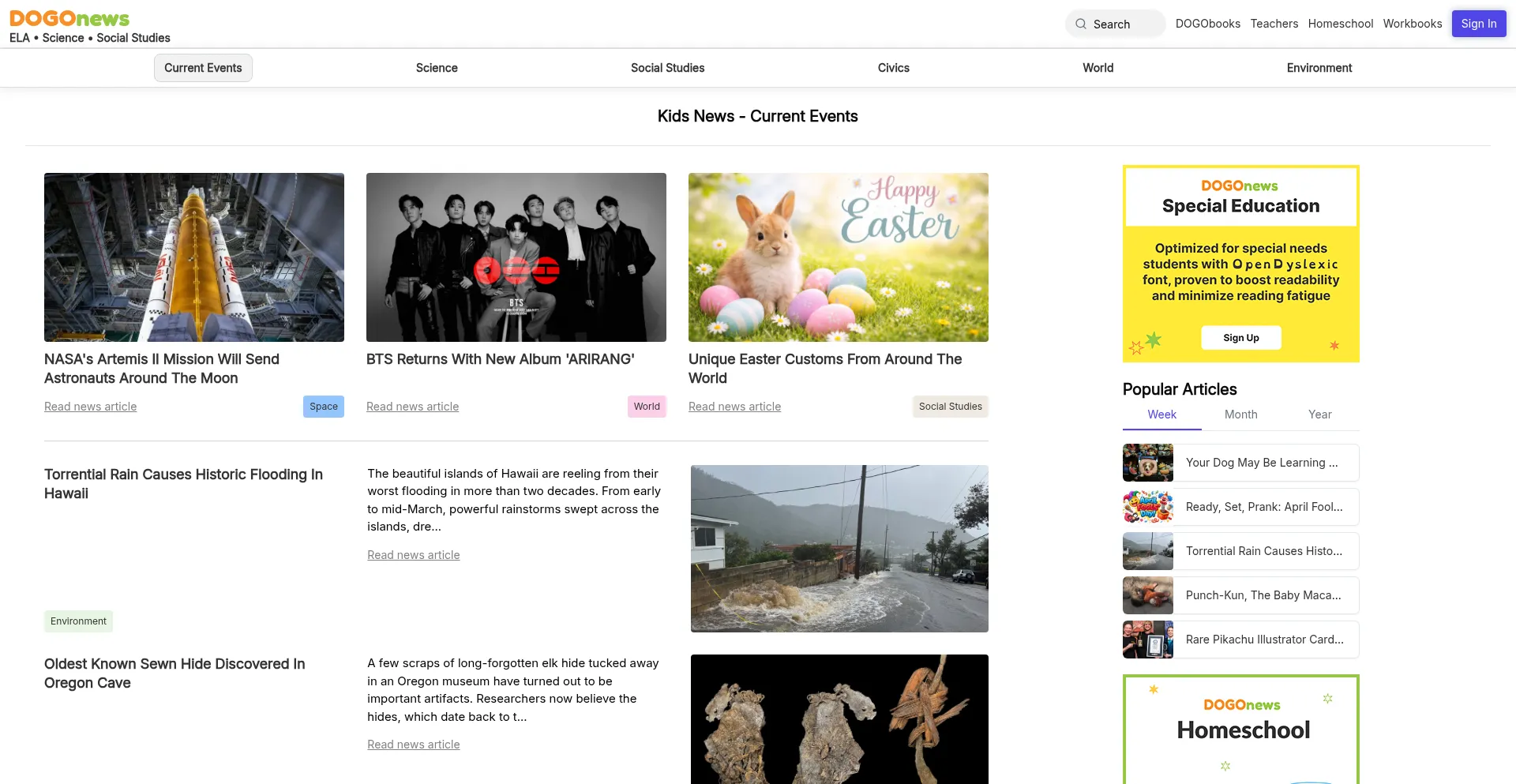Click the World tag on BTS article
This screenshot has height=784, width=1516.
(647, 407)
